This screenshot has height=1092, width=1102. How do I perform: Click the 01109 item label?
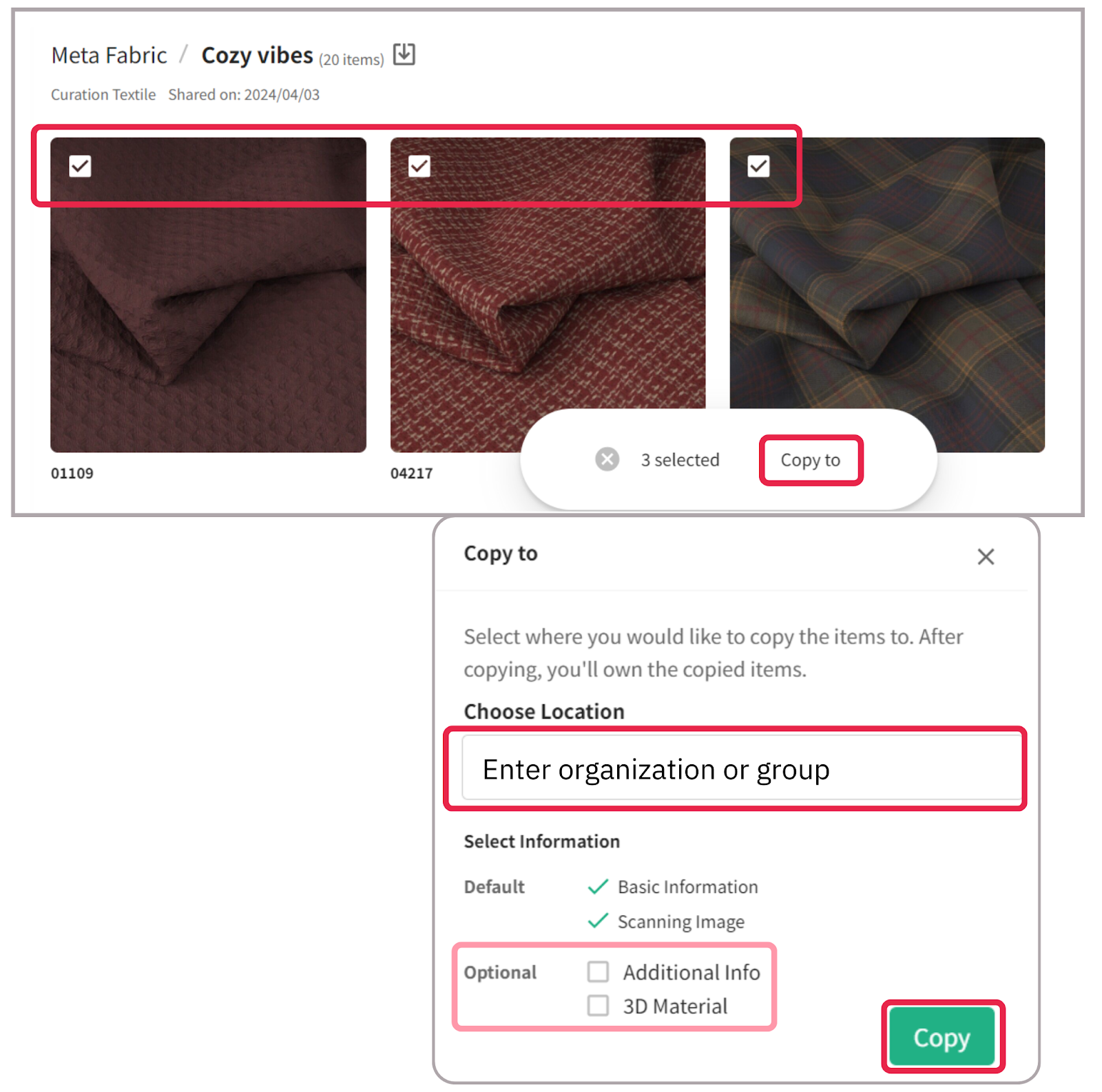(72, 473)
